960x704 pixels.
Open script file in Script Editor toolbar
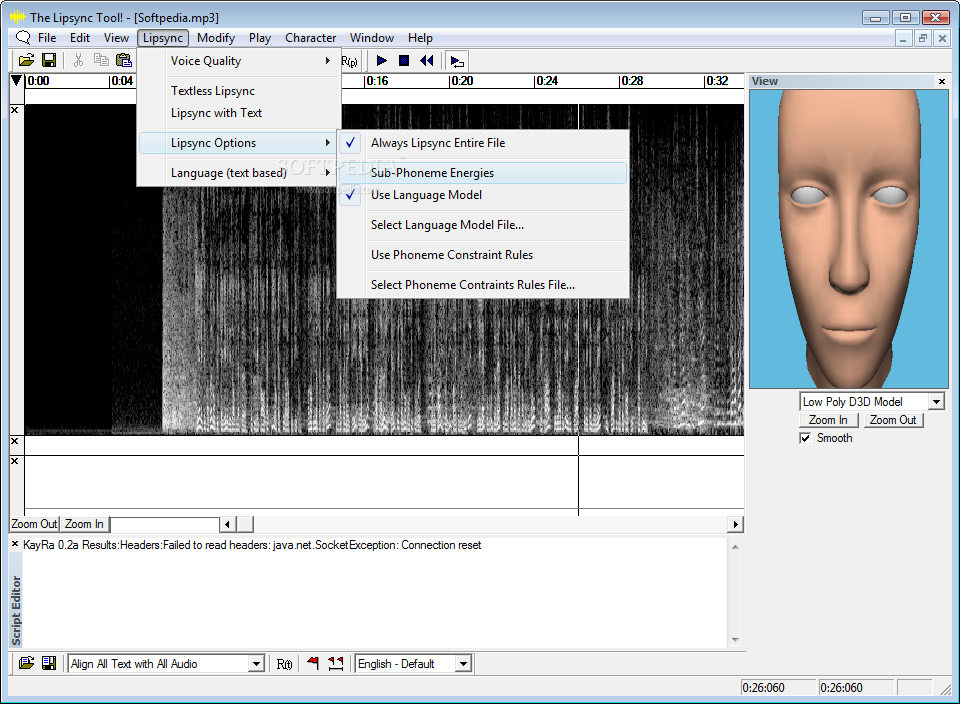point(26,663)
